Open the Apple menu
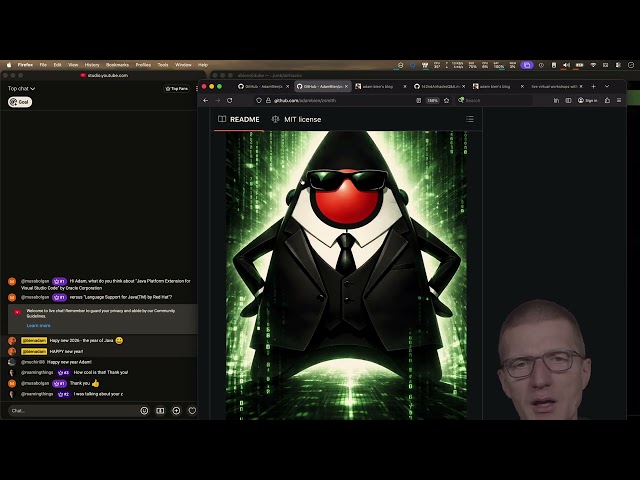The image size is (640, 480). [x=9, y=65]
